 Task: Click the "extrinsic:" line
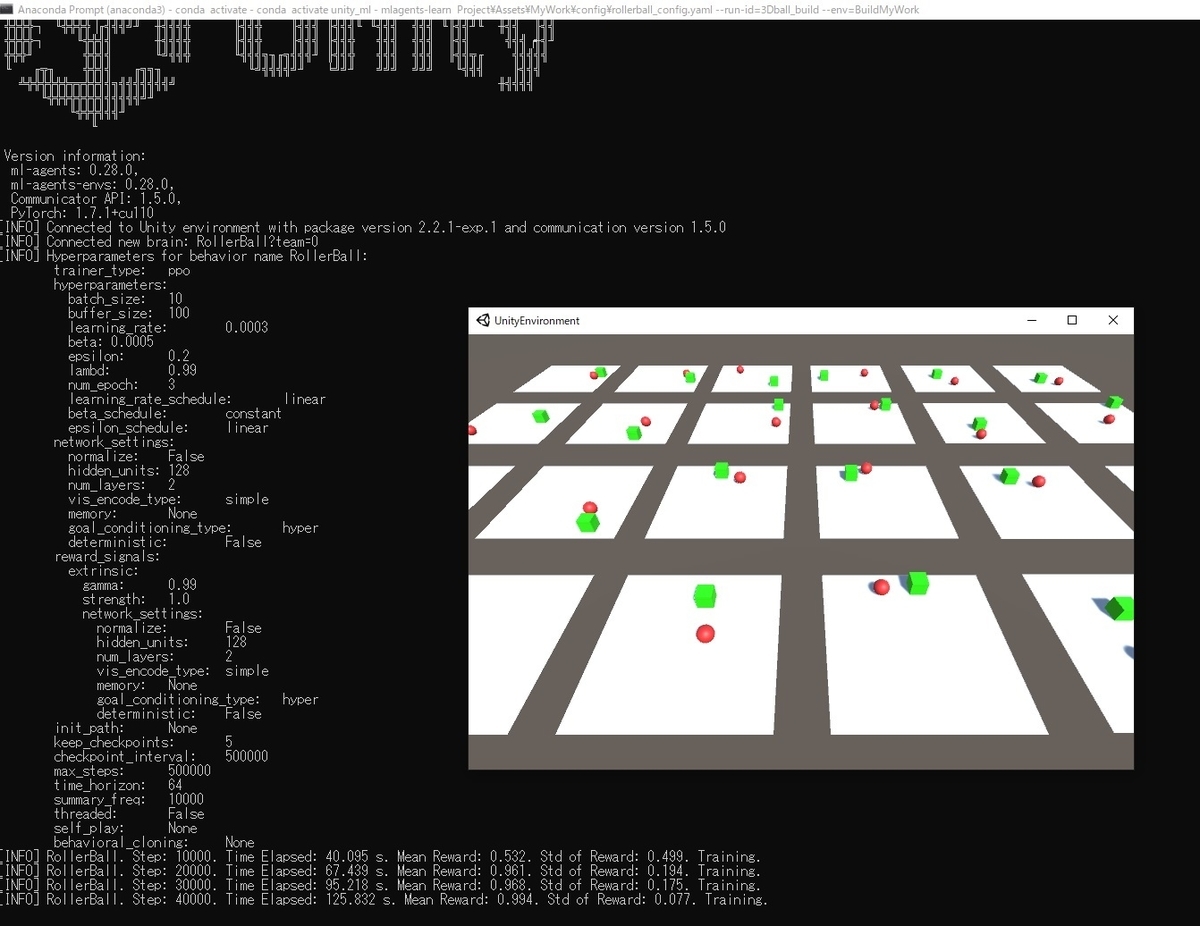104,571
